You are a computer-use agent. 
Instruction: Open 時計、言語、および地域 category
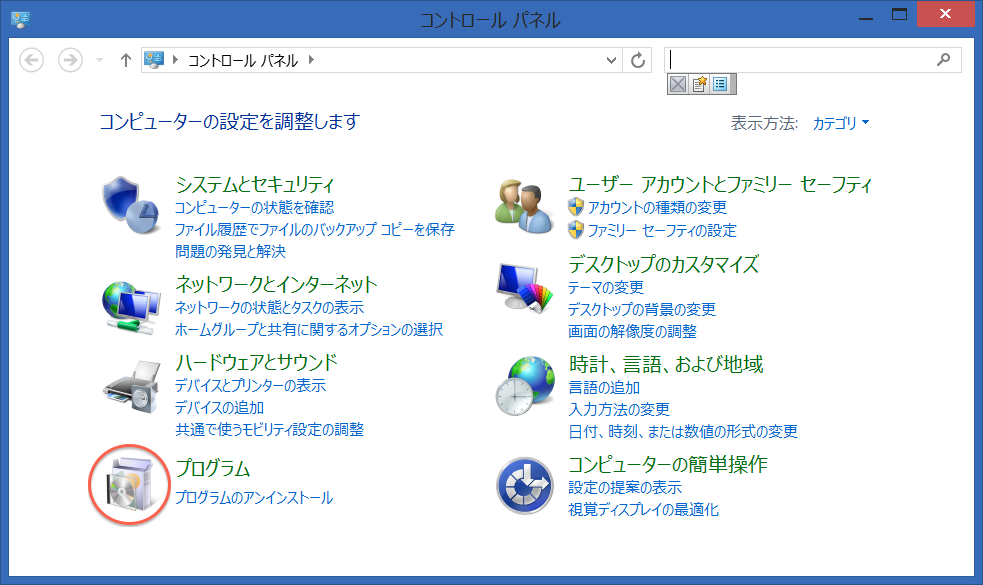pyautogui.click(x=666, y=364)
